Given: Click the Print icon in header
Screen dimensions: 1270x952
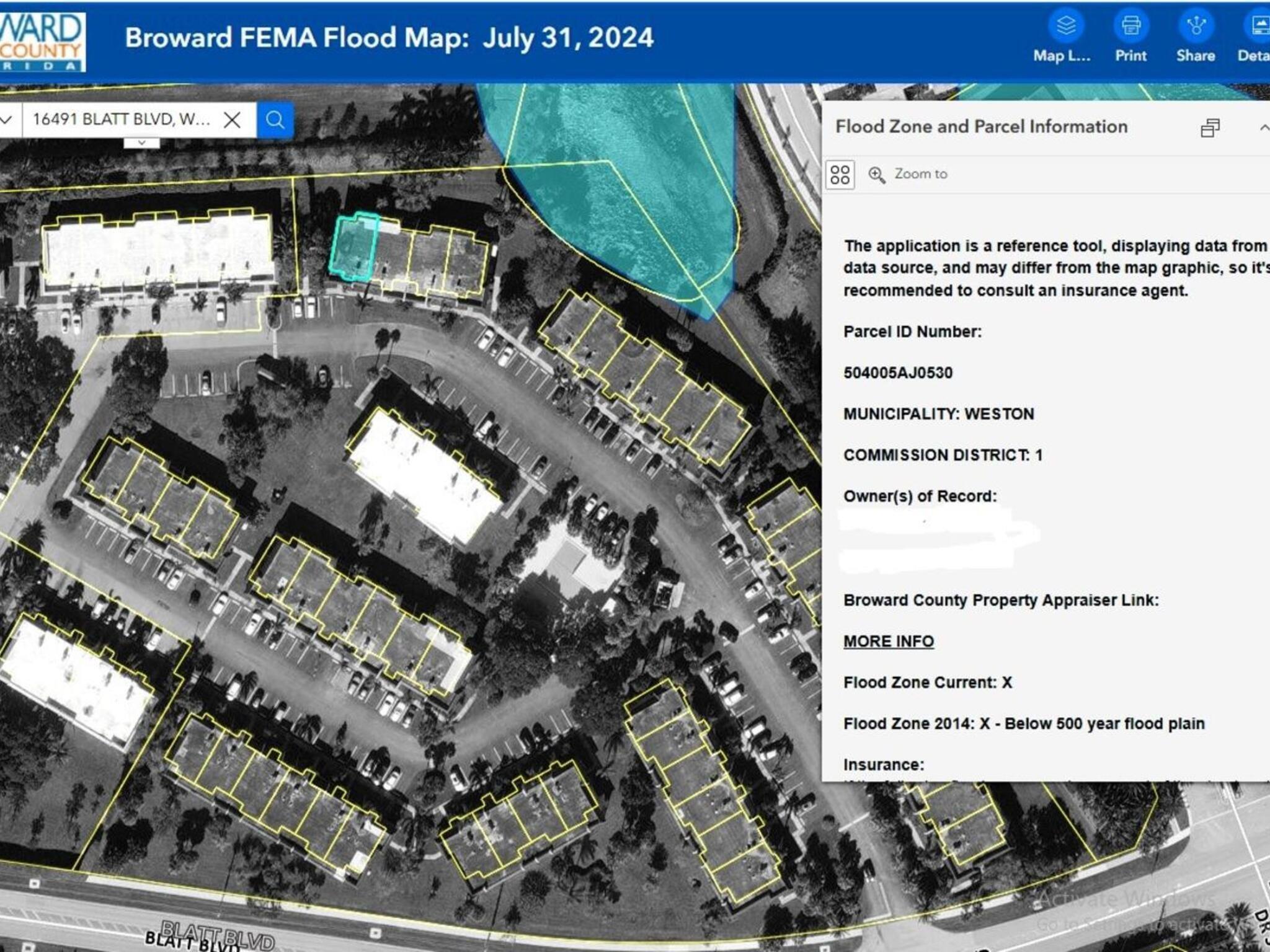Looking at the screenshot, I should click(1130, 27).
